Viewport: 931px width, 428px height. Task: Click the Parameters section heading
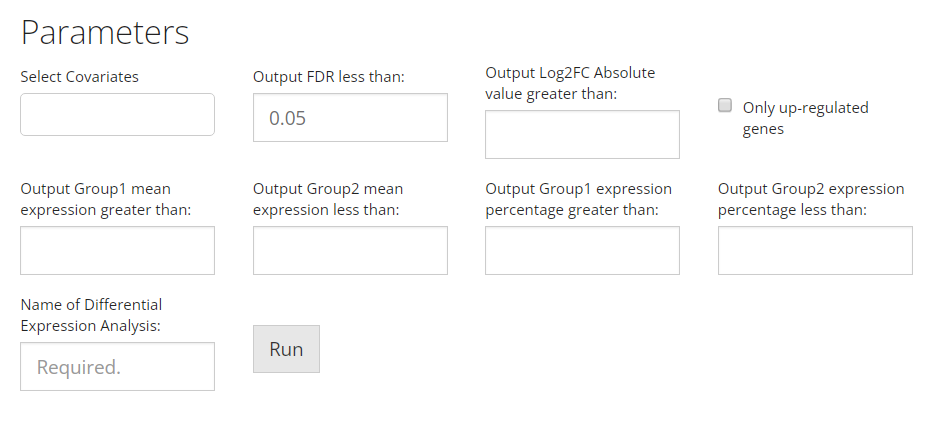click(105, 32)
